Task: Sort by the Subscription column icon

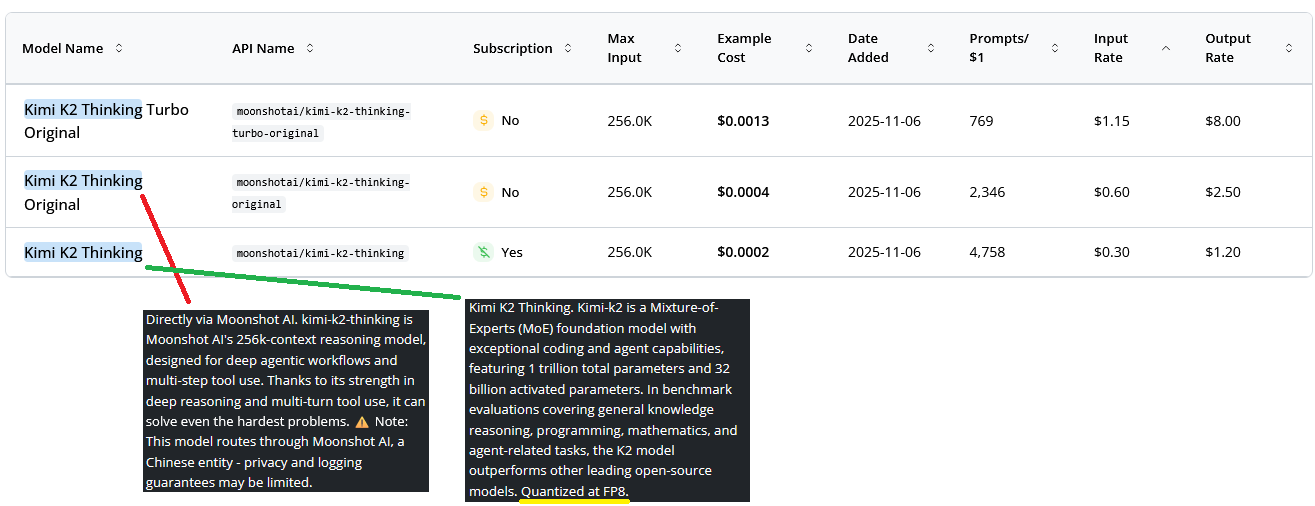Action: [x=568, y=48]
